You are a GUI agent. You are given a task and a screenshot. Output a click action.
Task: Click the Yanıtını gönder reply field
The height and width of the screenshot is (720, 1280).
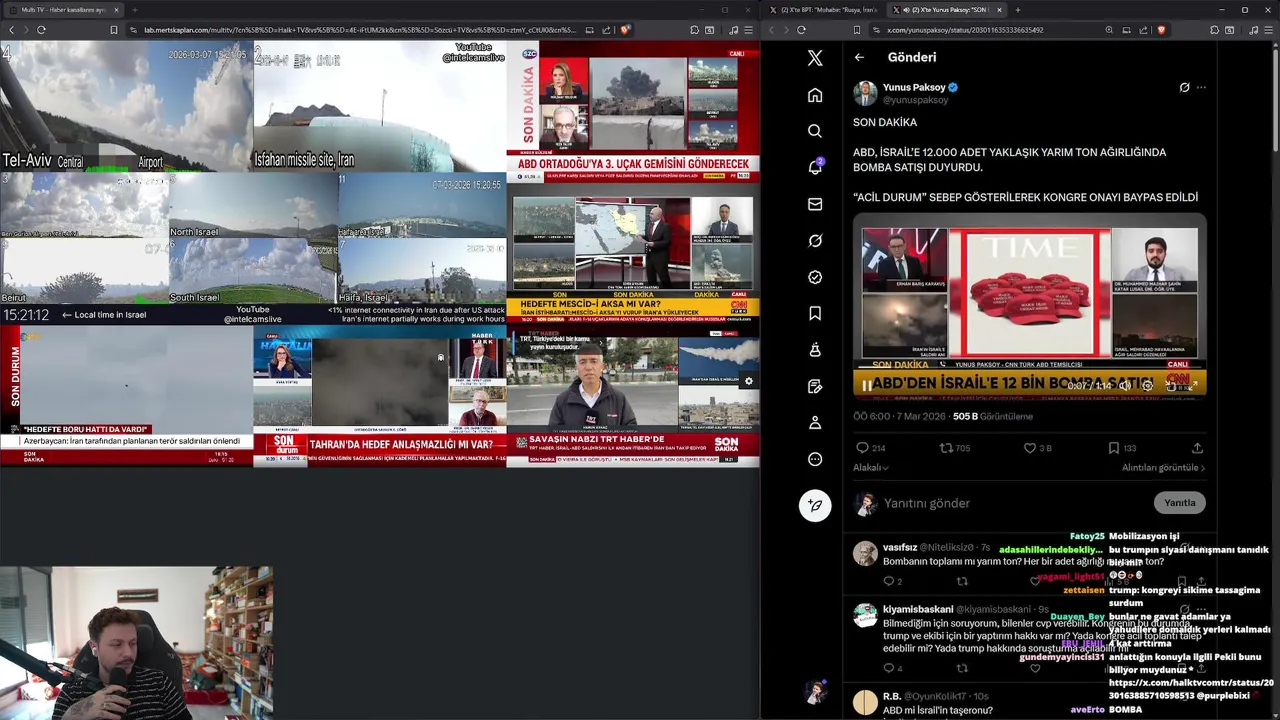point(1010,503)
